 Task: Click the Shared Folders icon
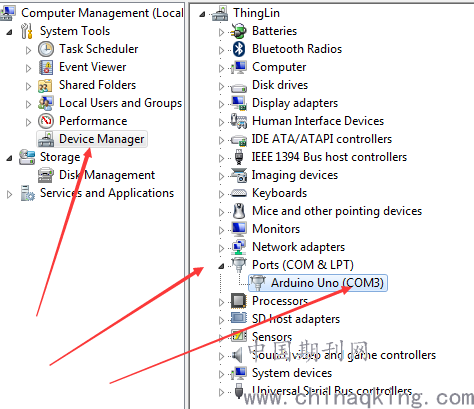pos(45,85)
